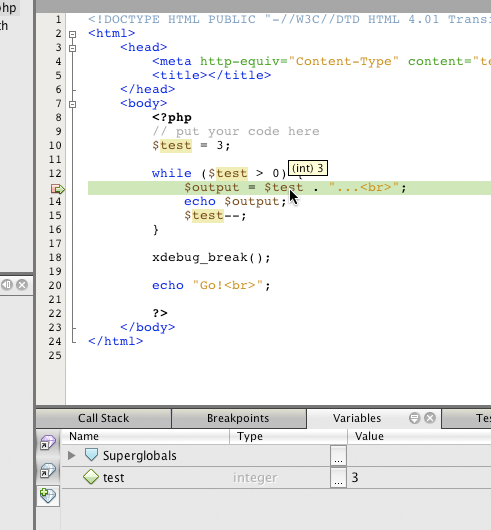The image size is (491, 530).
Task: Minimize the left side panel
Action: pos(7,285)
